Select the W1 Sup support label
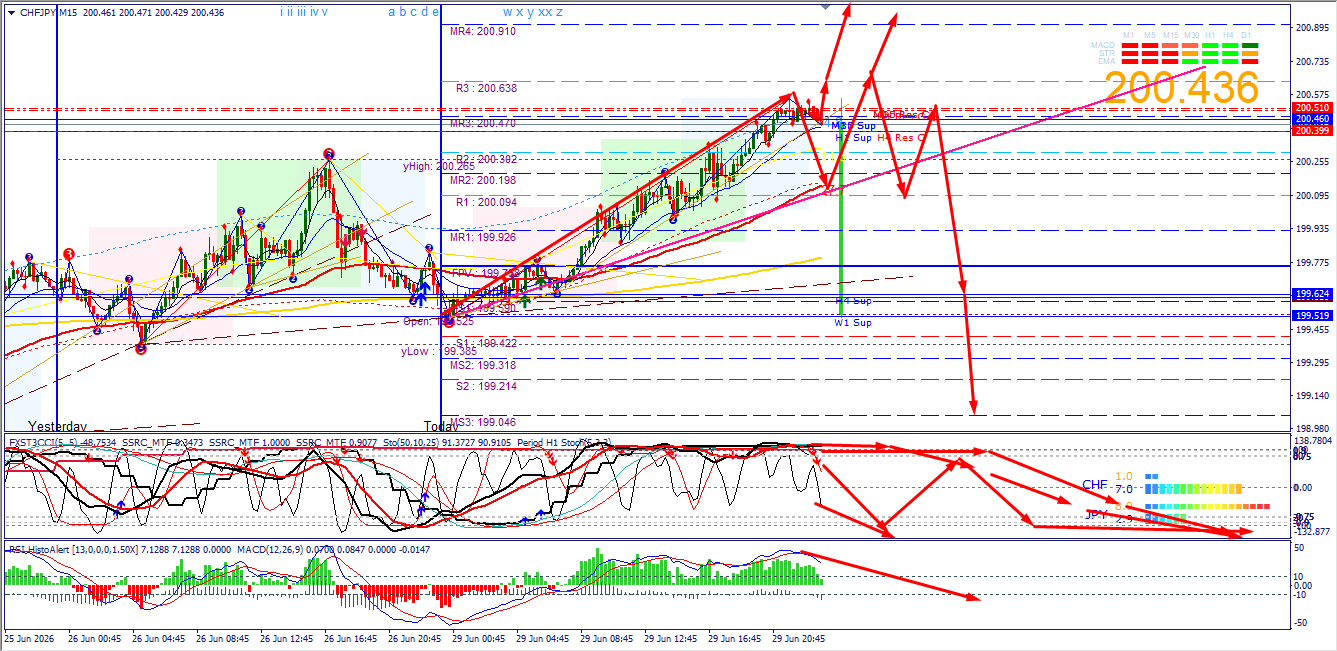This screenshot has width=1337, height=651. click(853, 323)
